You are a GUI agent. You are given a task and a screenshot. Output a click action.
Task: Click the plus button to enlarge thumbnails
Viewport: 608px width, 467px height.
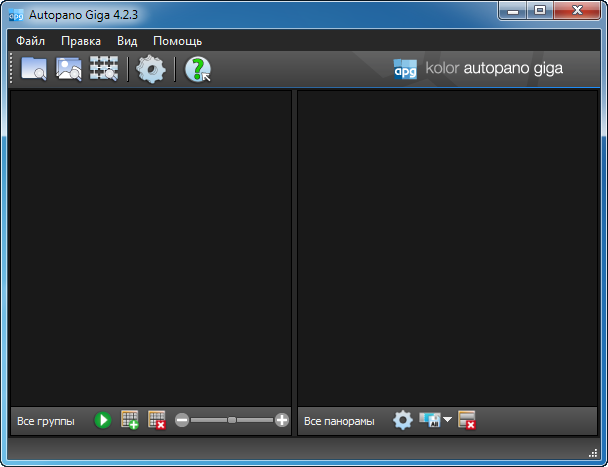click(x=282, y=421)
